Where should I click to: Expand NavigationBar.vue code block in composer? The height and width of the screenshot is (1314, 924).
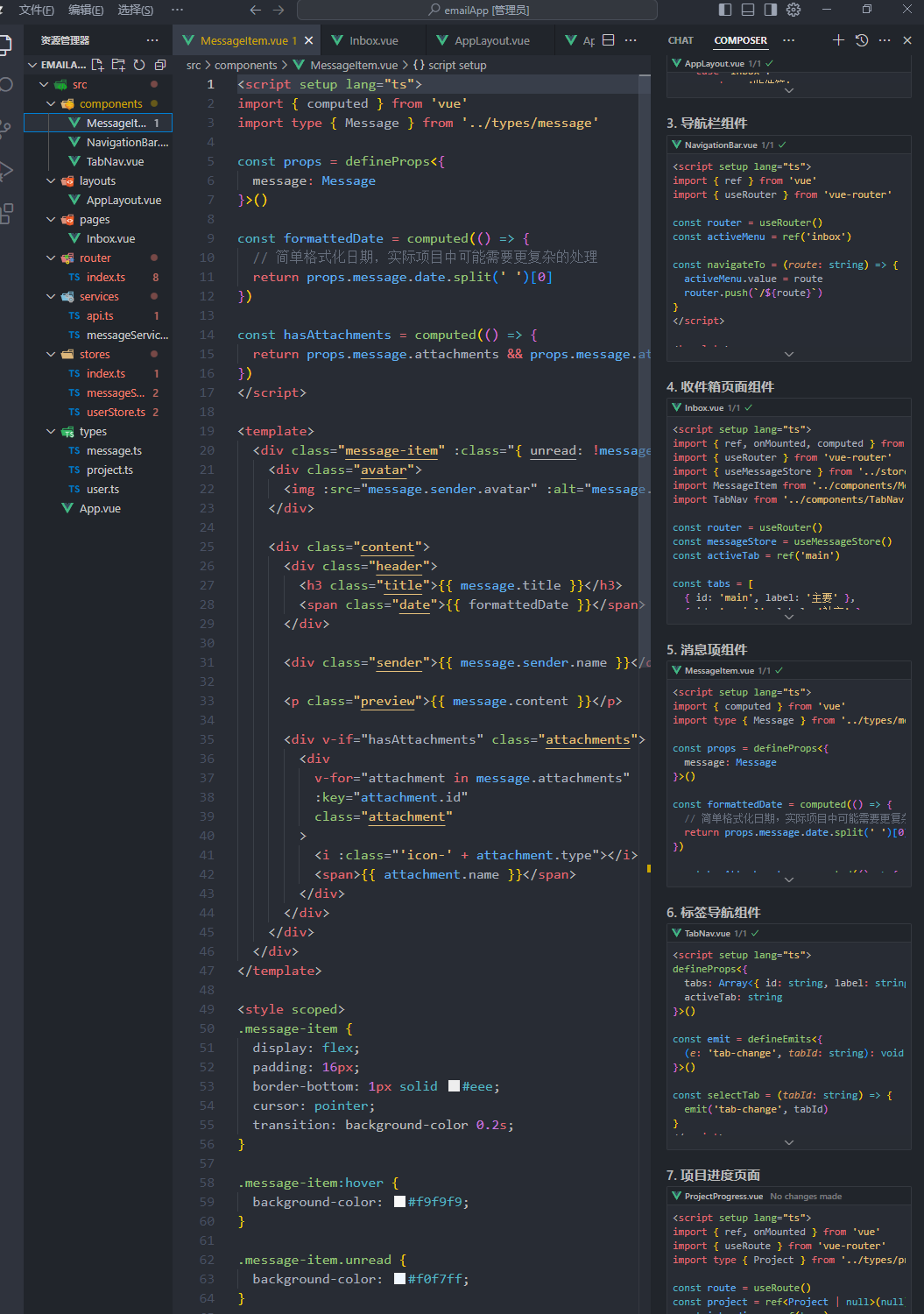789,354
